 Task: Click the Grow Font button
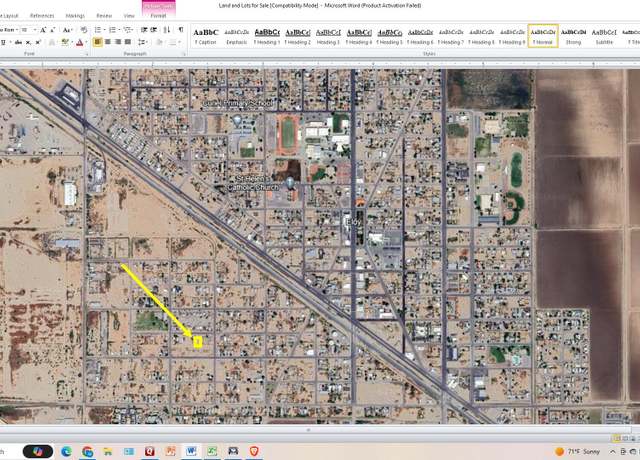(43, 30)
